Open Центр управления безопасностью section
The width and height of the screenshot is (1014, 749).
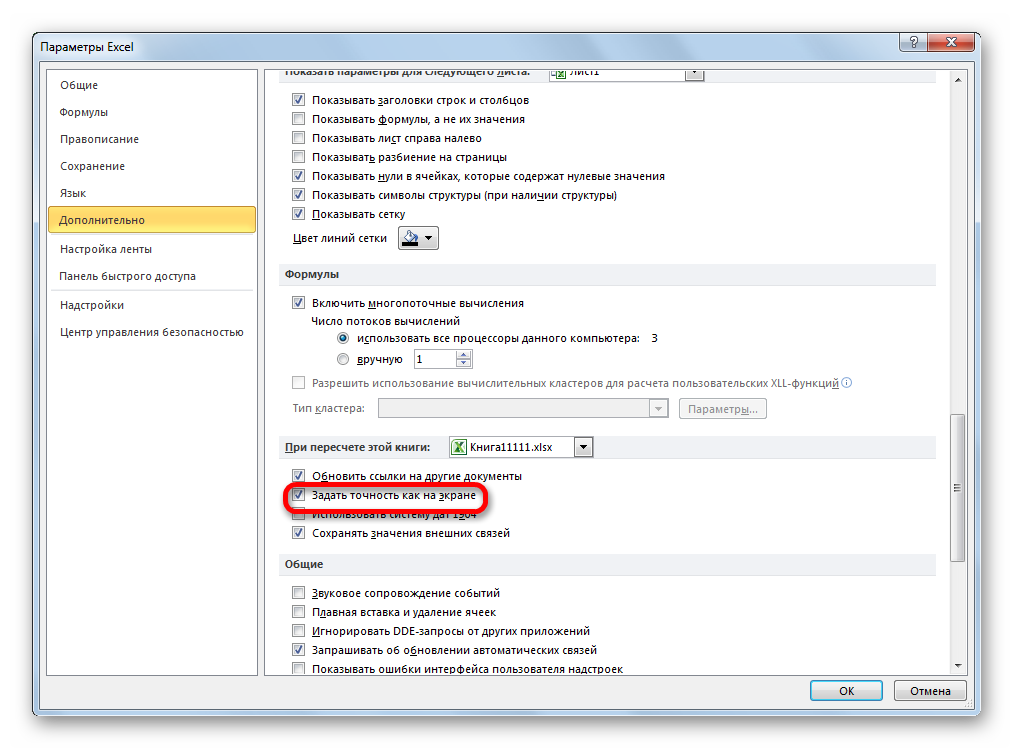click(151, 332)
